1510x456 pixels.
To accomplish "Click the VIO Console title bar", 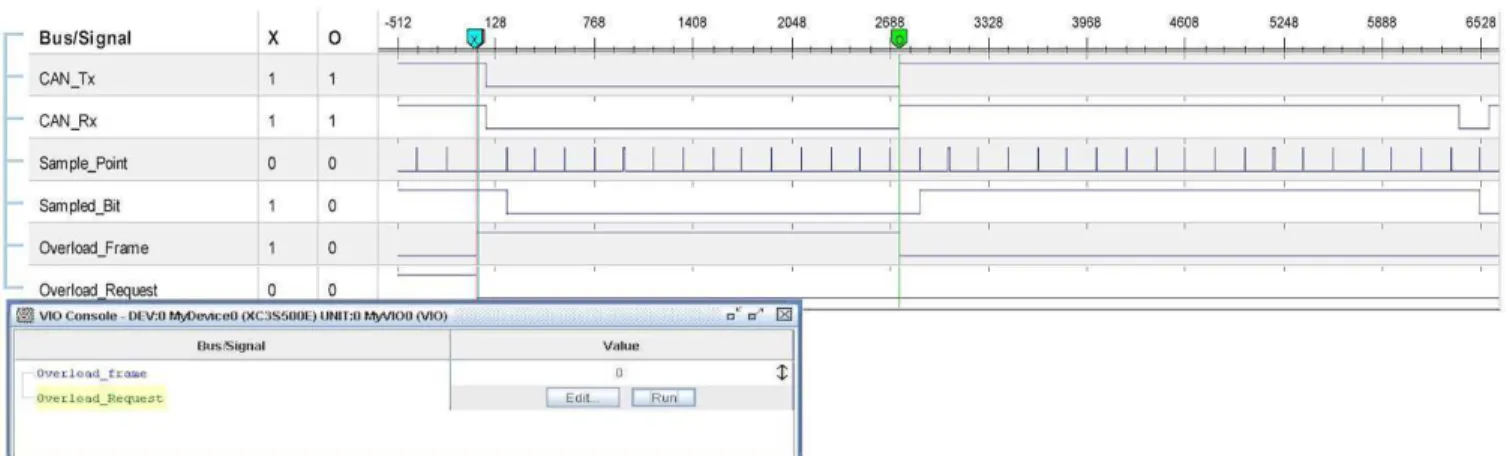I will (x=402, y=315).
